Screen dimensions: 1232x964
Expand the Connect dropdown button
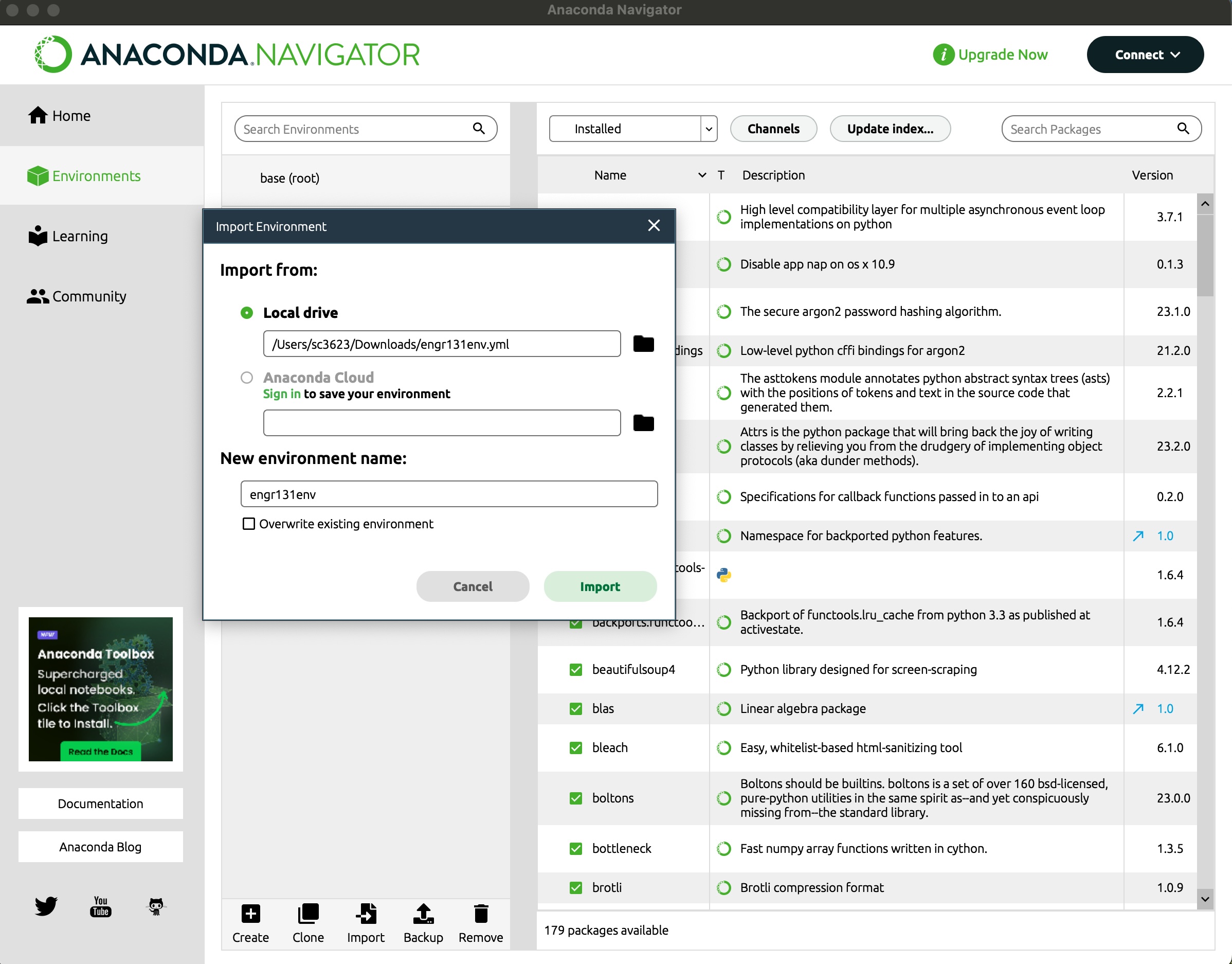point(1145,55)
